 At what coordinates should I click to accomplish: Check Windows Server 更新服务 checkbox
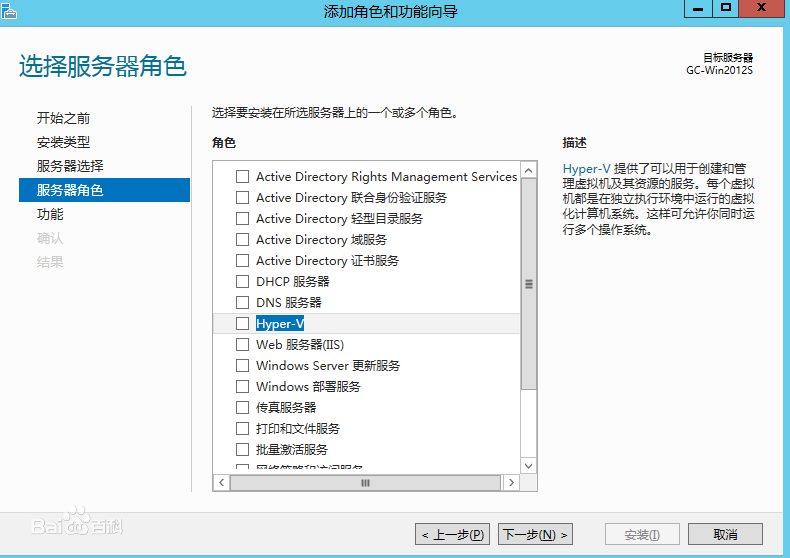click(x=242, y=366)
